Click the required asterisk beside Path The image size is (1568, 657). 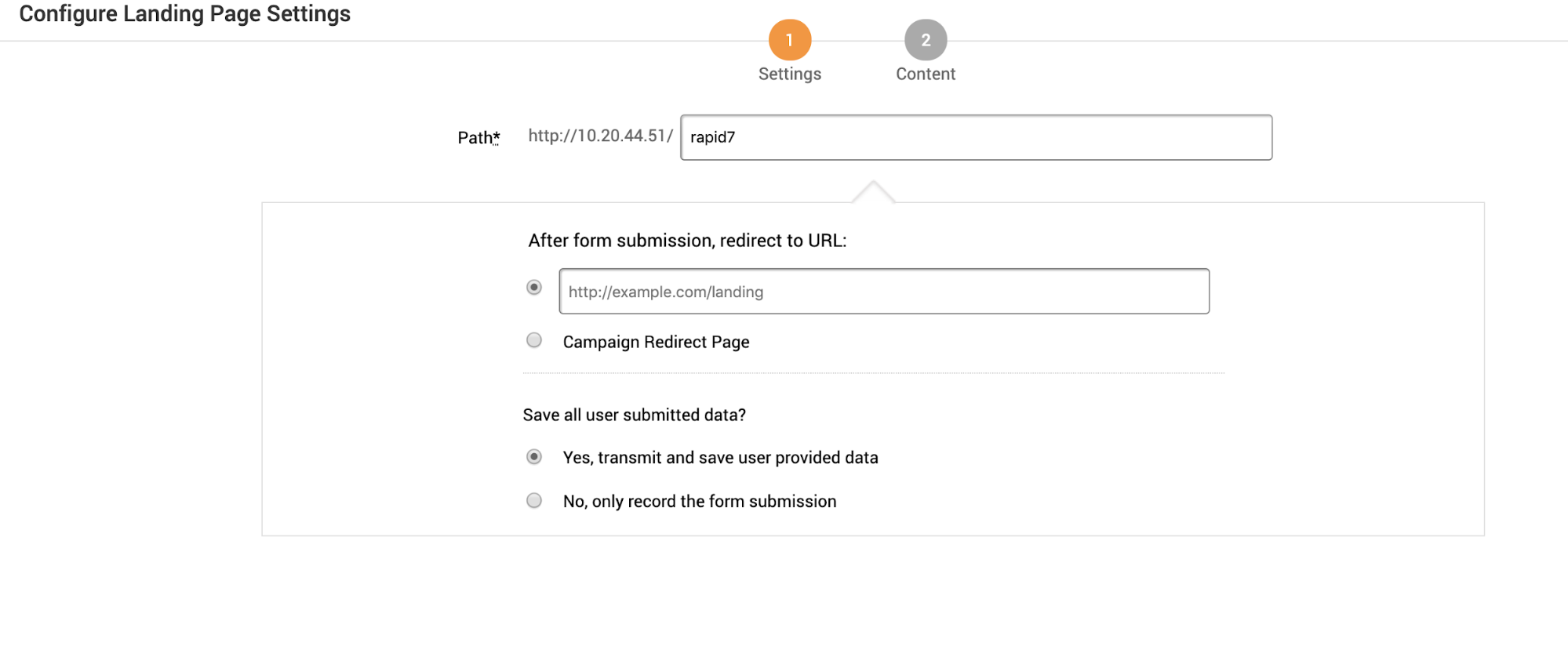pos(497,136)
